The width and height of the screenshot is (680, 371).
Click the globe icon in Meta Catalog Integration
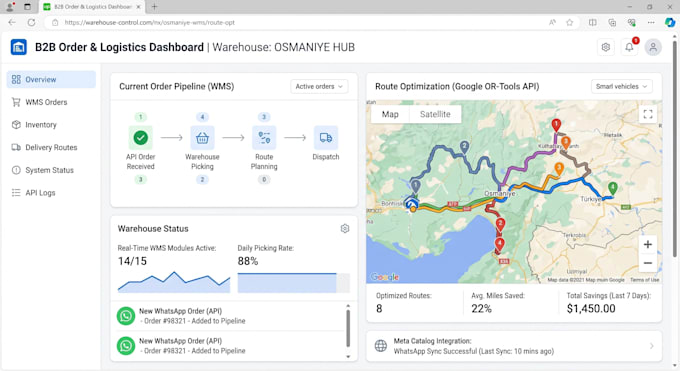pos(381,346)
